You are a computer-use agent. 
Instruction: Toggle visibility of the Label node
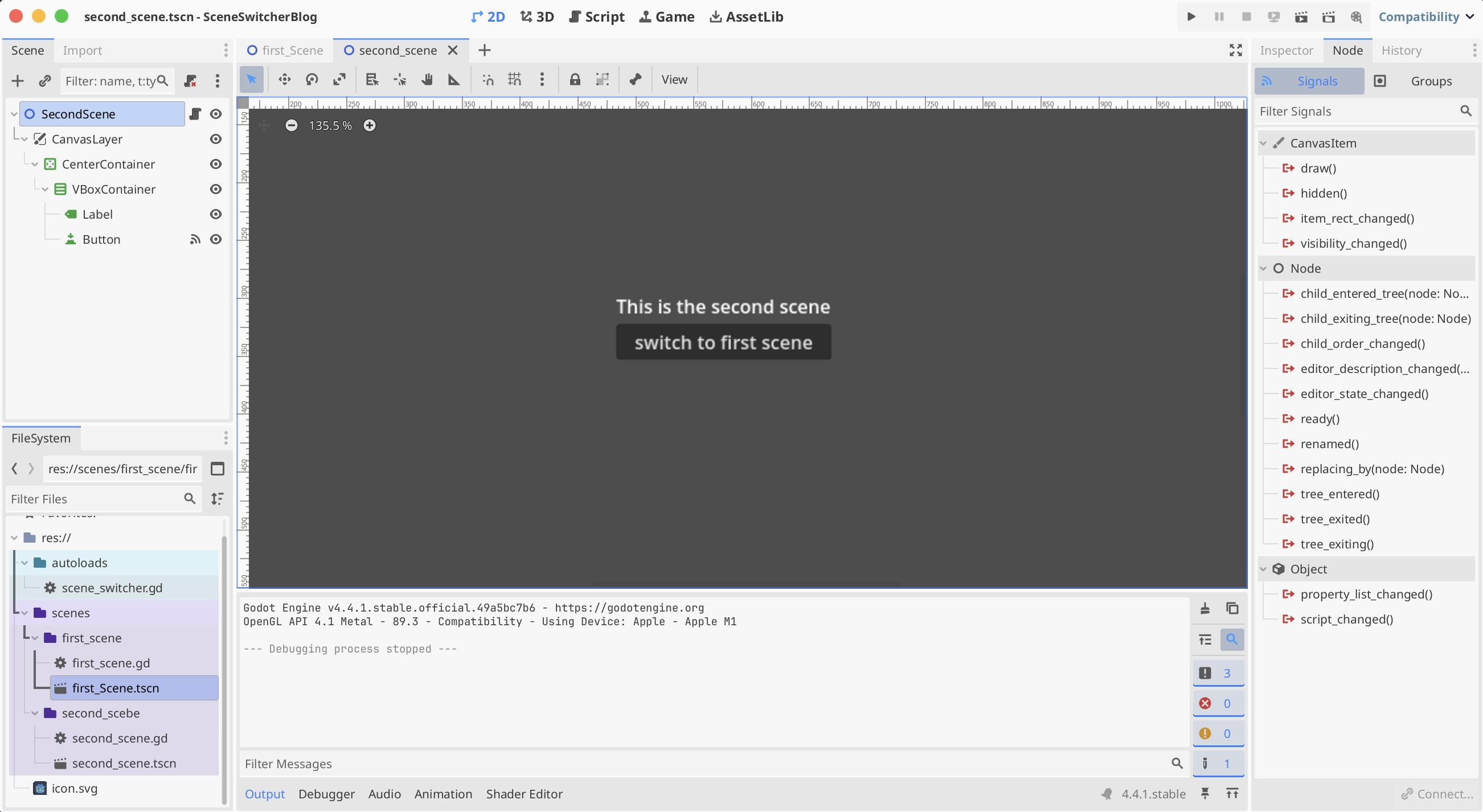[x=215, y=214]
